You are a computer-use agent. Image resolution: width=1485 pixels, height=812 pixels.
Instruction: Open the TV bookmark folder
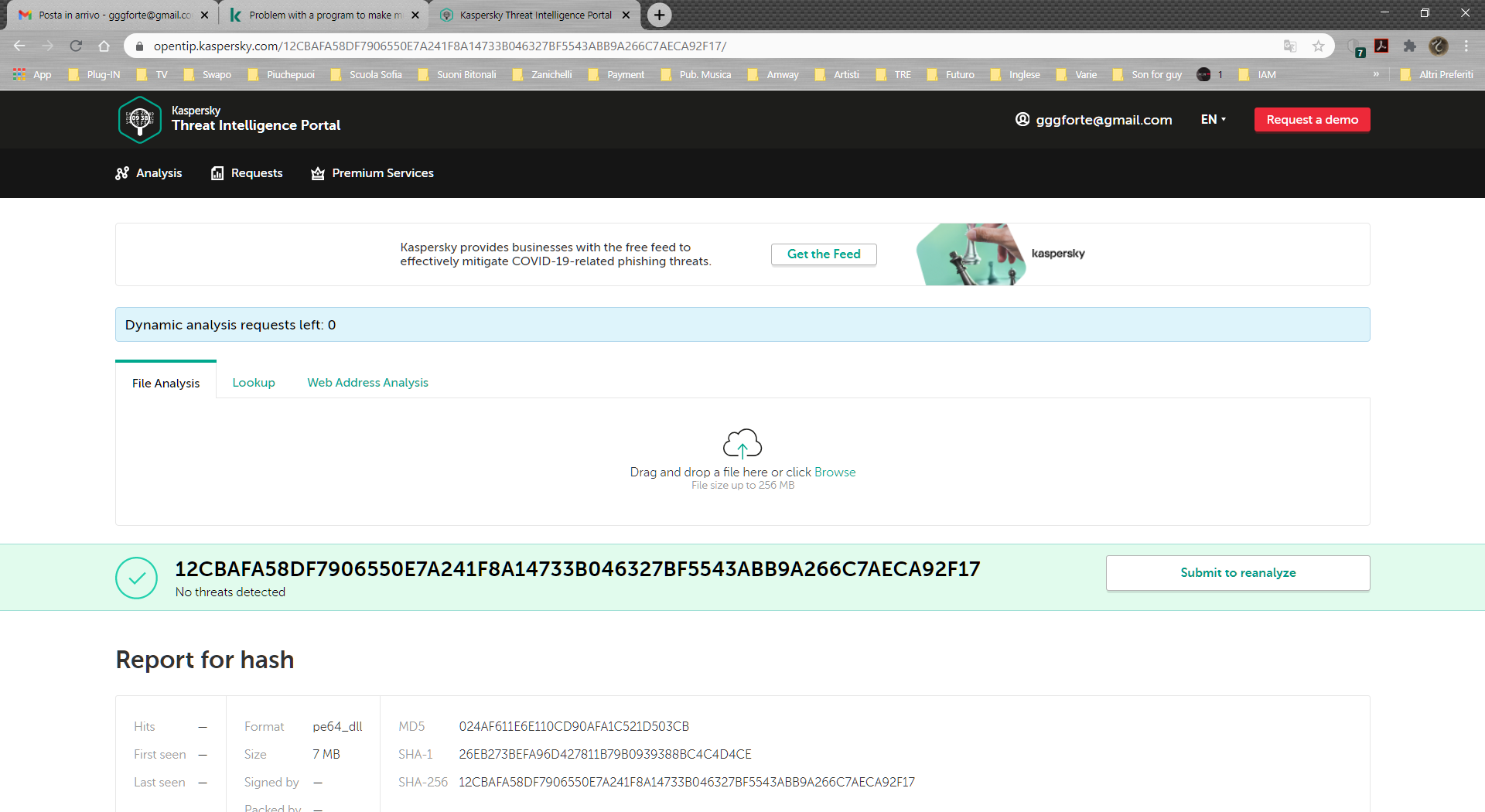pyautogui.click(x=152, y=75)
